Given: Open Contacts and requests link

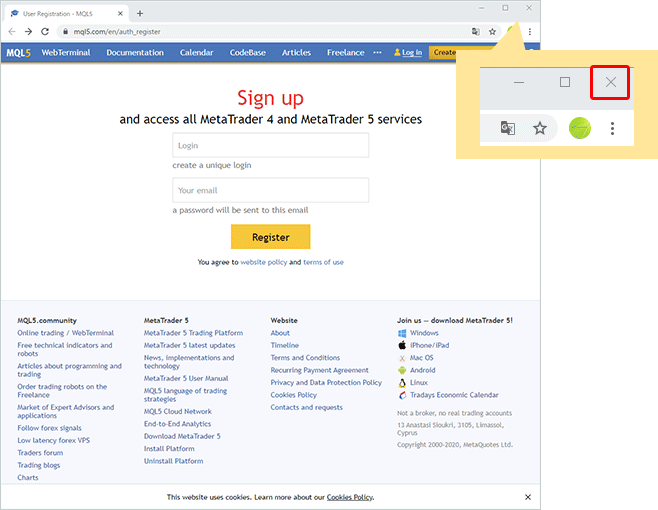Looking at the screenshot, I should point(306,407).
